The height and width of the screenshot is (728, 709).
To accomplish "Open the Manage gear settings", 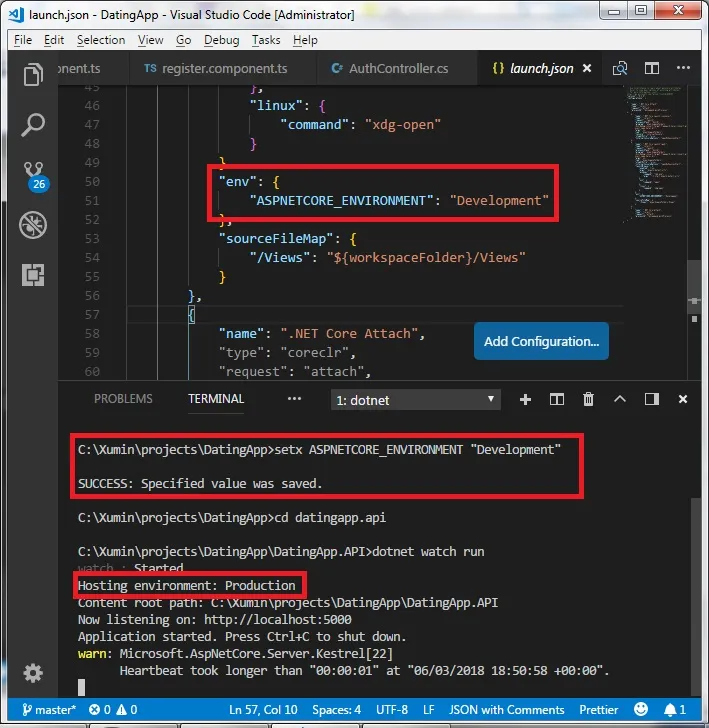I will click(x=33, y=673).
